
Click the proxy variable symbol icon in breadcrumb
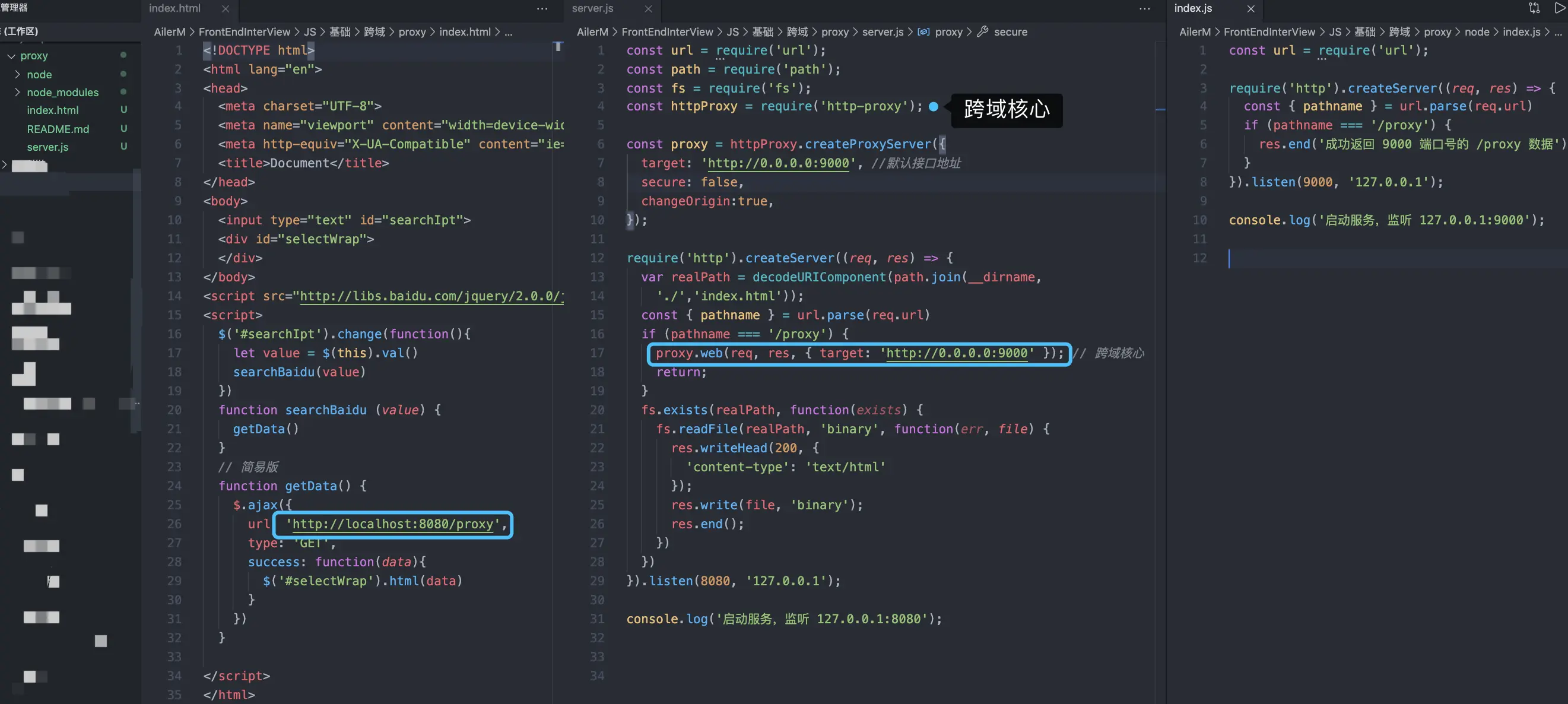[923, 31]
